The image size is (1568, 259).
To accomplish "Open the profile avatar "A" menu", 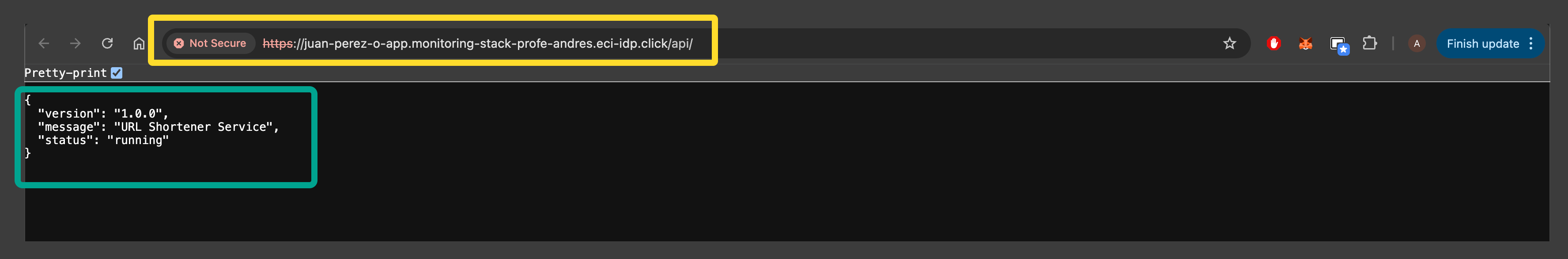I will coord(1417,43).
